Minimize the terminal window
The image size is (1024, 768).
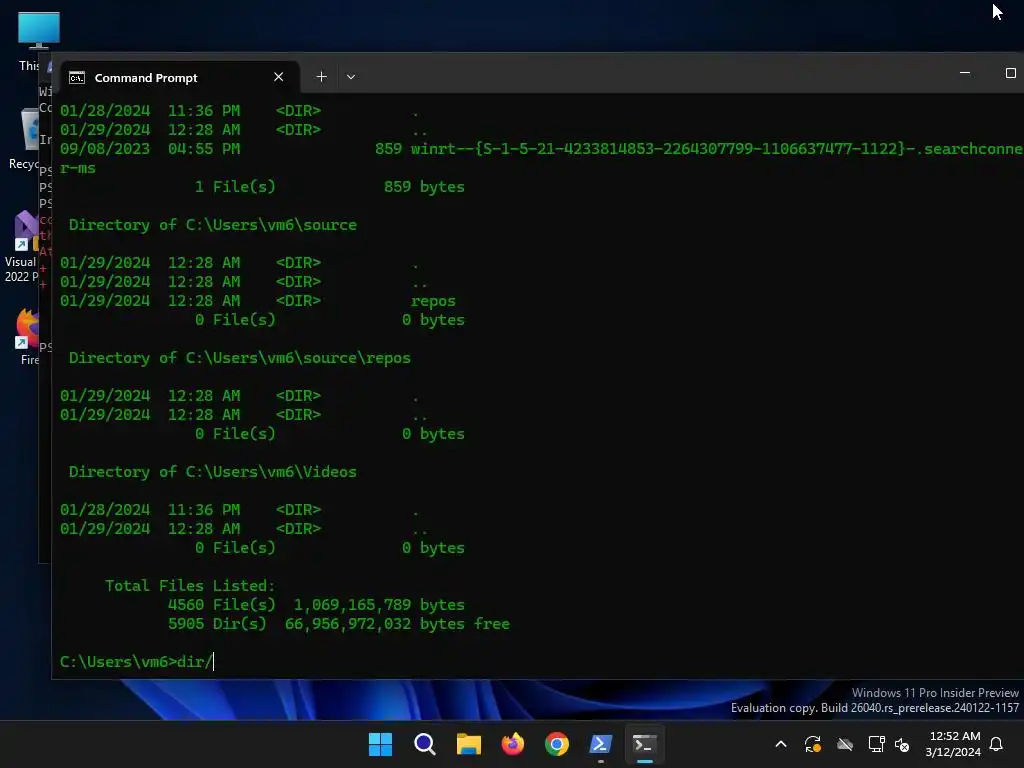965,73
